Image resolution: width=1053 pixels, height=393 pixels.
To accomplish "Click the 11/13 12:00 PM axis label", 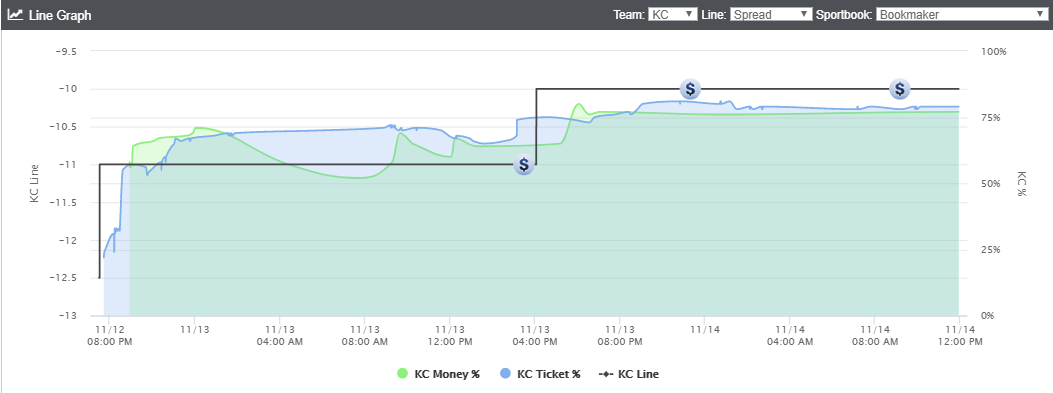I will 449,335.
